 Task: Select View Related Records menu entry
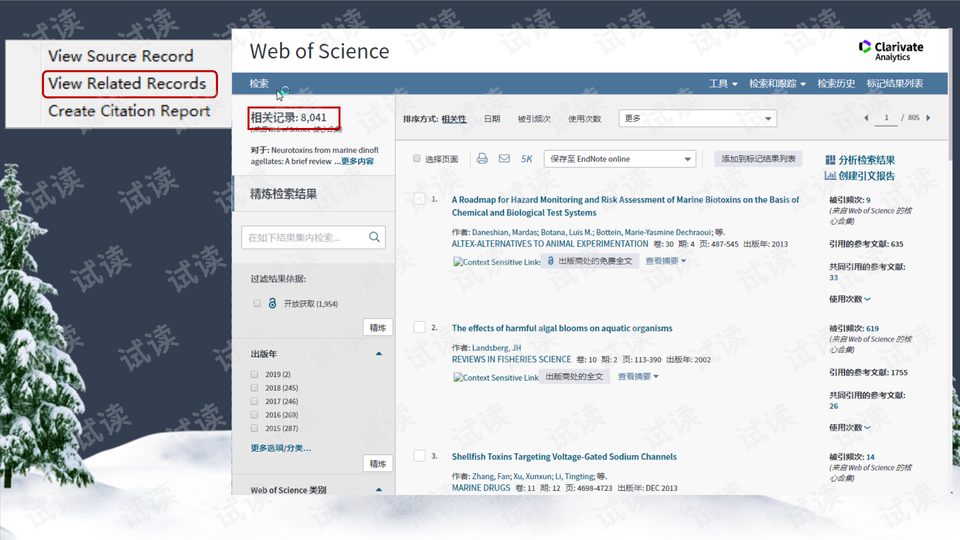click(127, 83)
